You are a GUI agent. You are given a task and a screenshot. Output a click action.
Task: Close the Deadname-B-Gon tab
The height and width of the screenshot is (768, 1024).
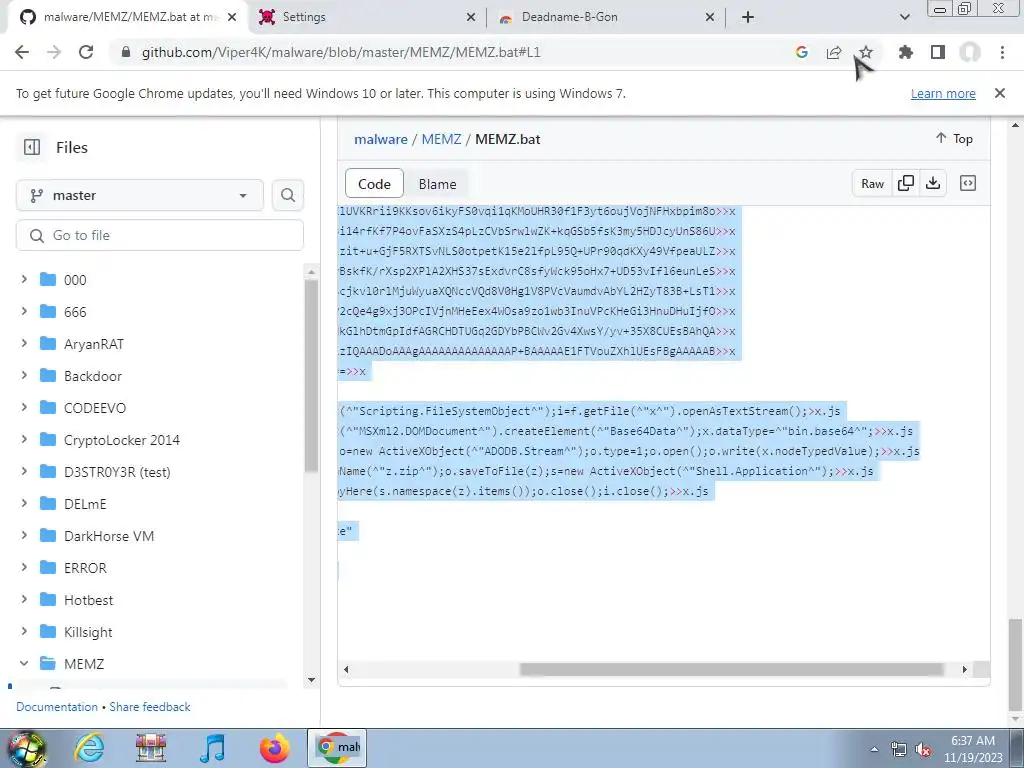coord(710,17)
